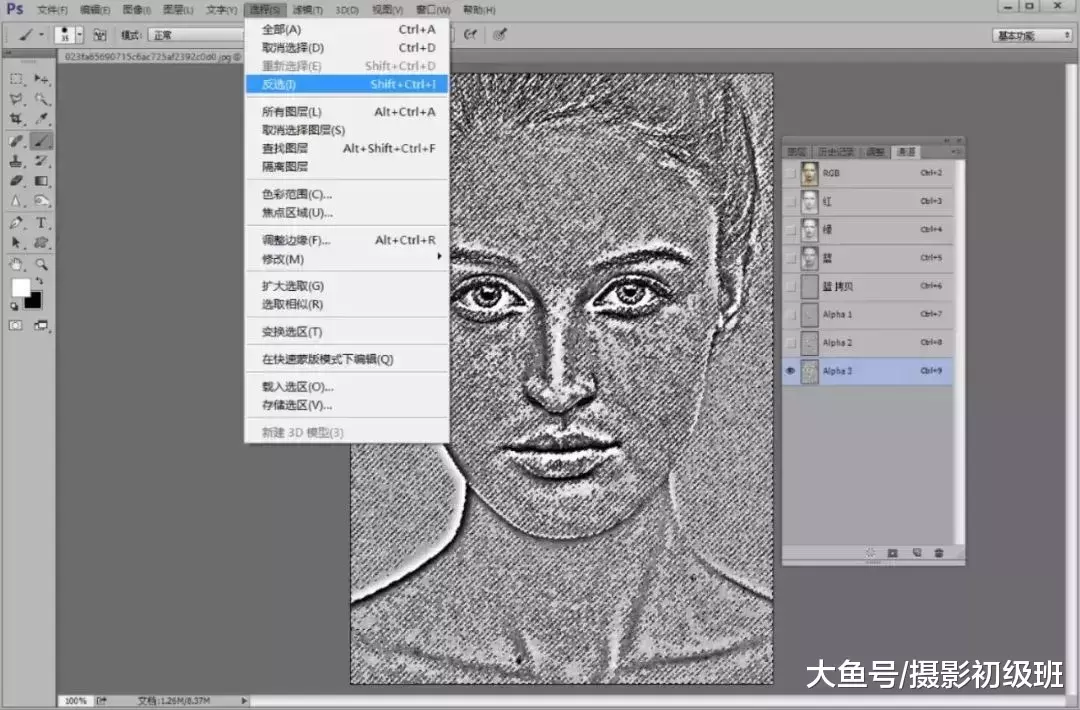The height and width of the screenshot is (710, 1080).
Task: Expand the 修改(M) submenu
Action: 346,259
